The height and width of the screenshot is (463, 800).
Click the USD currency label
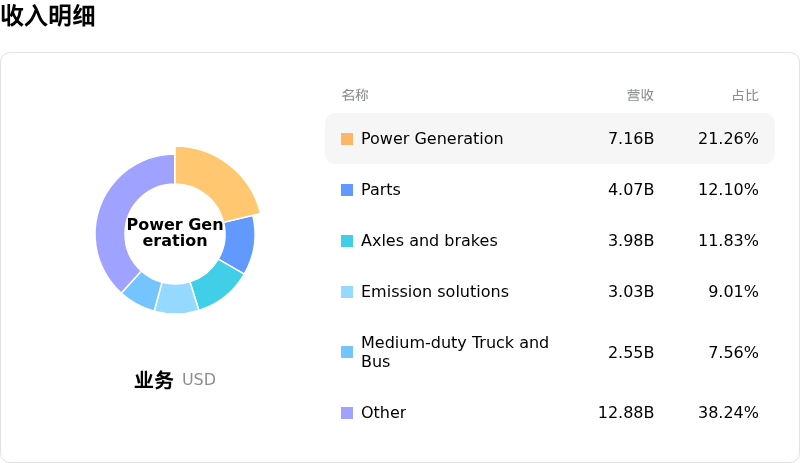tap(199, 380)
